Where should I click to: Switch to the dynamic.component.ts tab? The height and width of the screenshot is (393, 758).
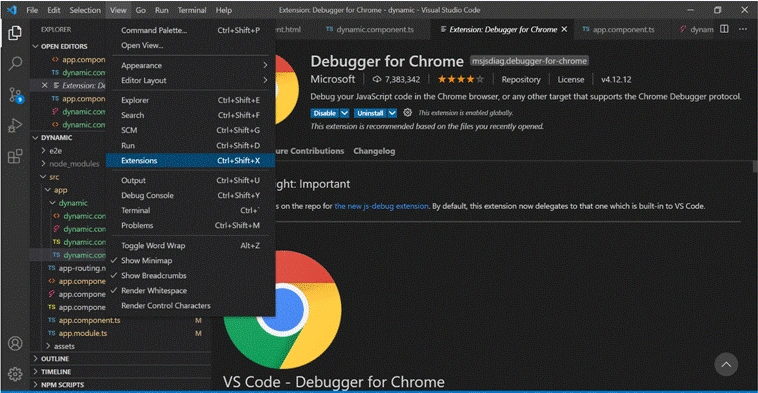pyautogui.click(x=375, y=29)
